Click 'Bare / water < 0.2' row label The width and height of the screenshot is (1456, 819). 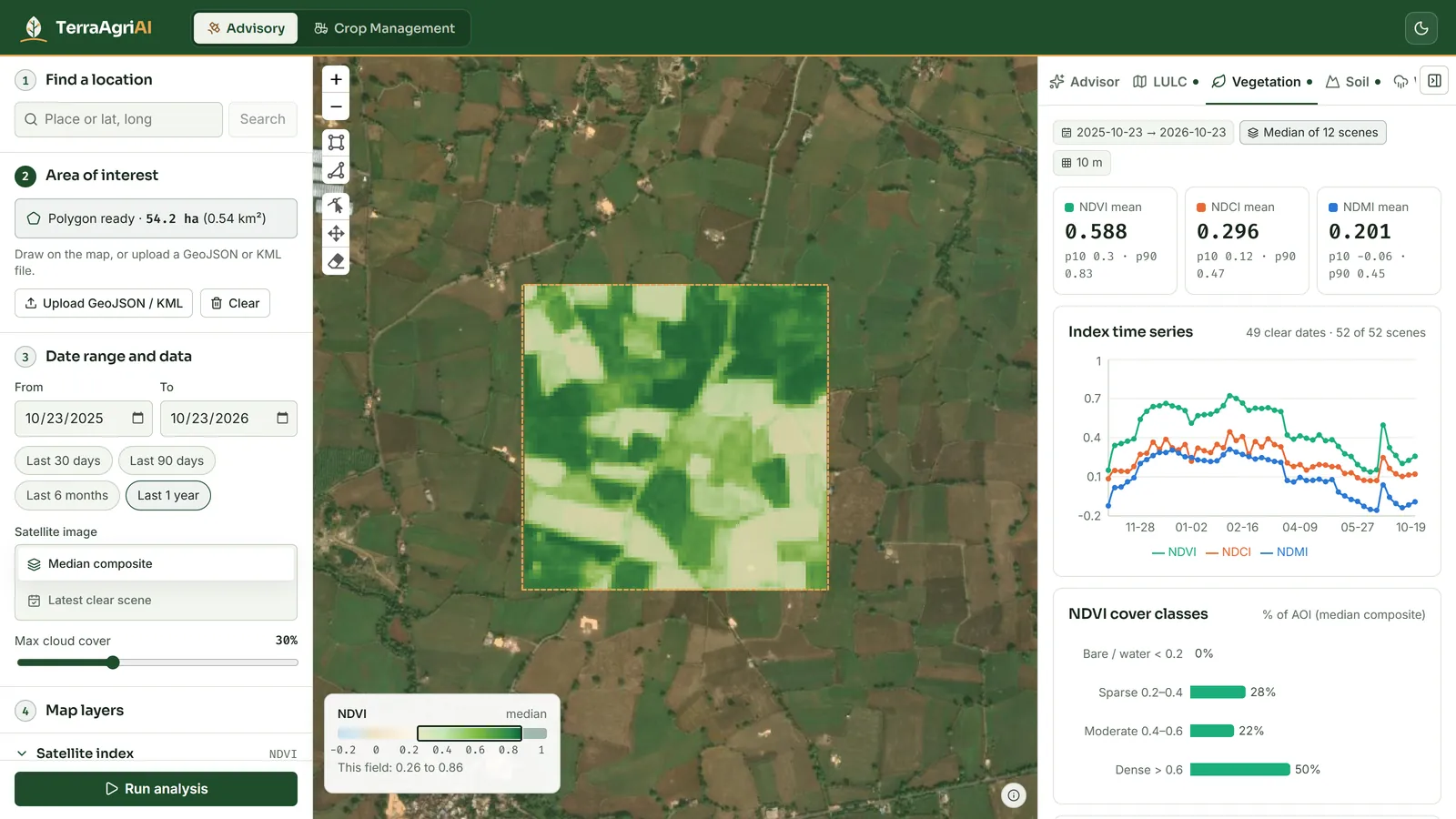(x=1133, y=654)
